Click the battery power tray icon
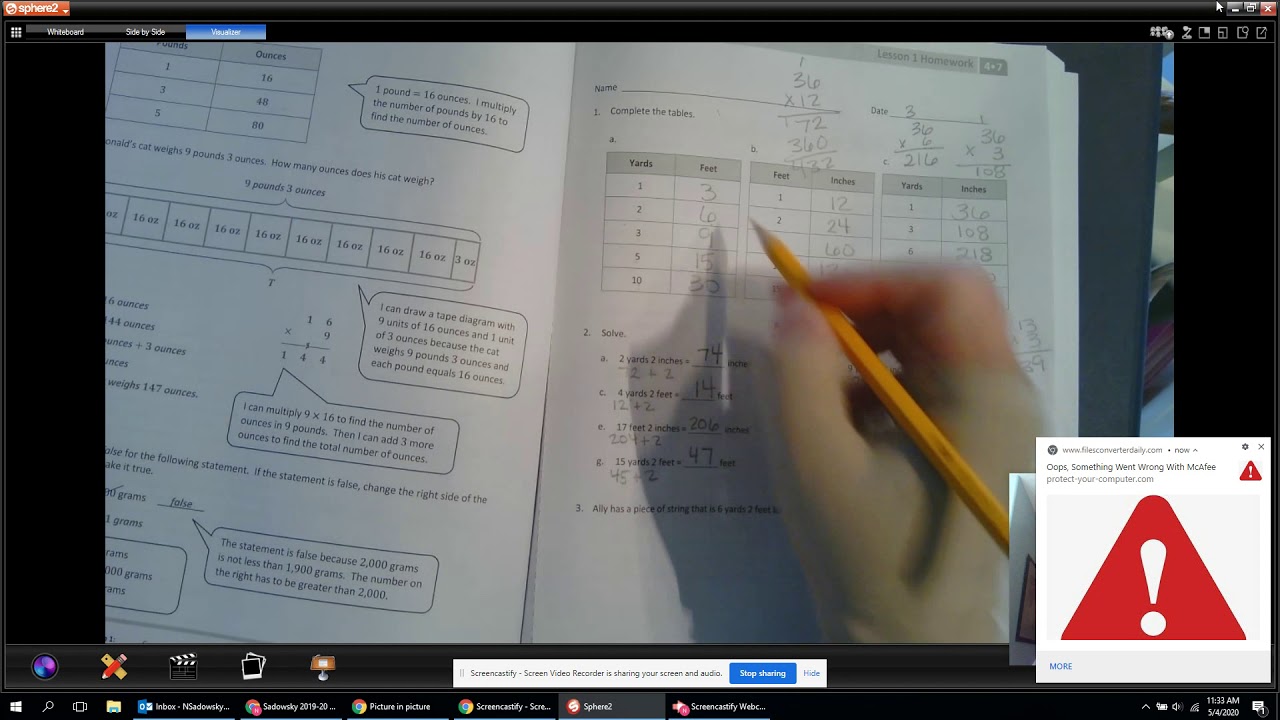 point(1162,707)
